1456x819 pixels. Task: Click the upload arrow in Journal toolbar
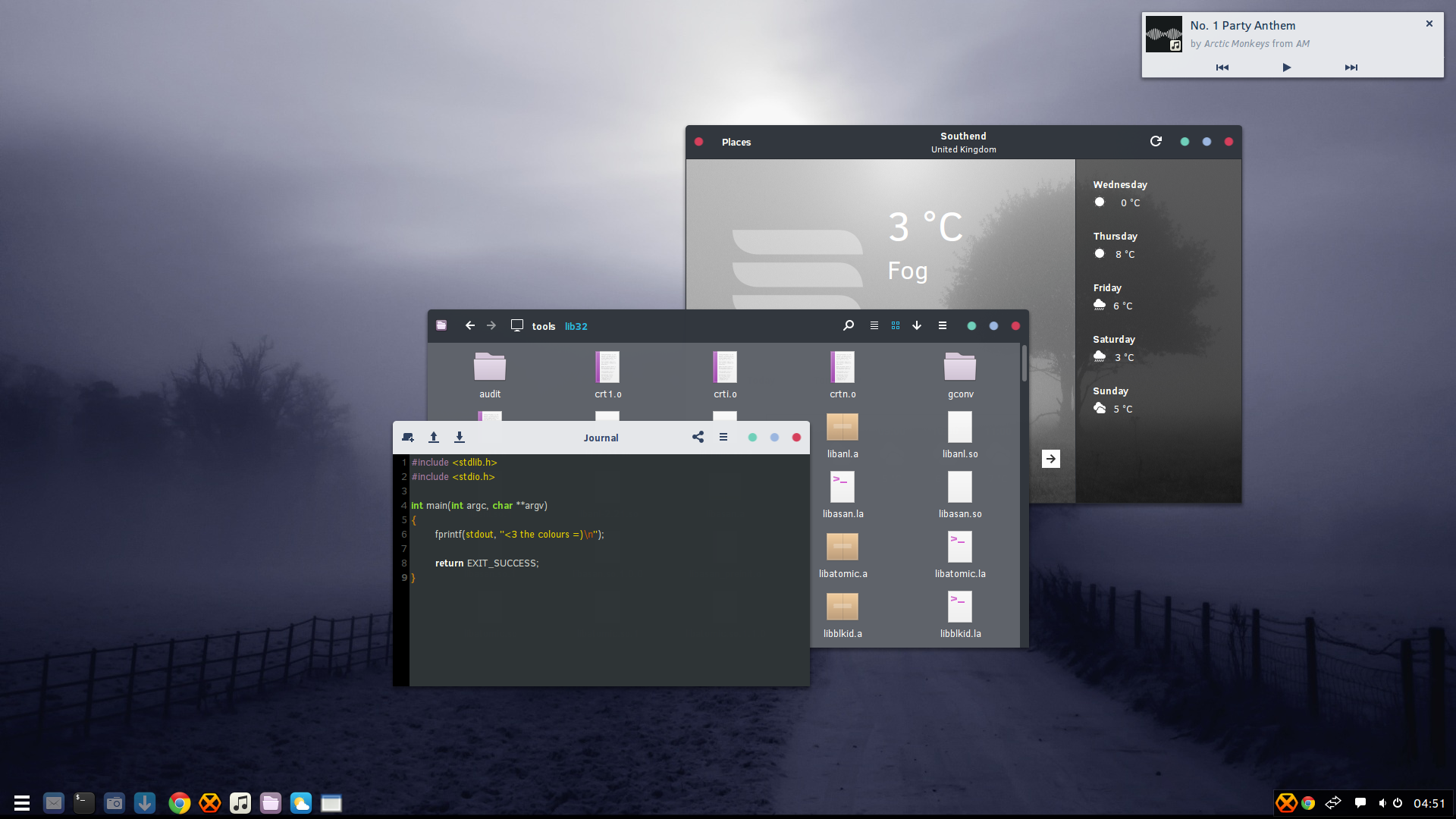(434, 438)
